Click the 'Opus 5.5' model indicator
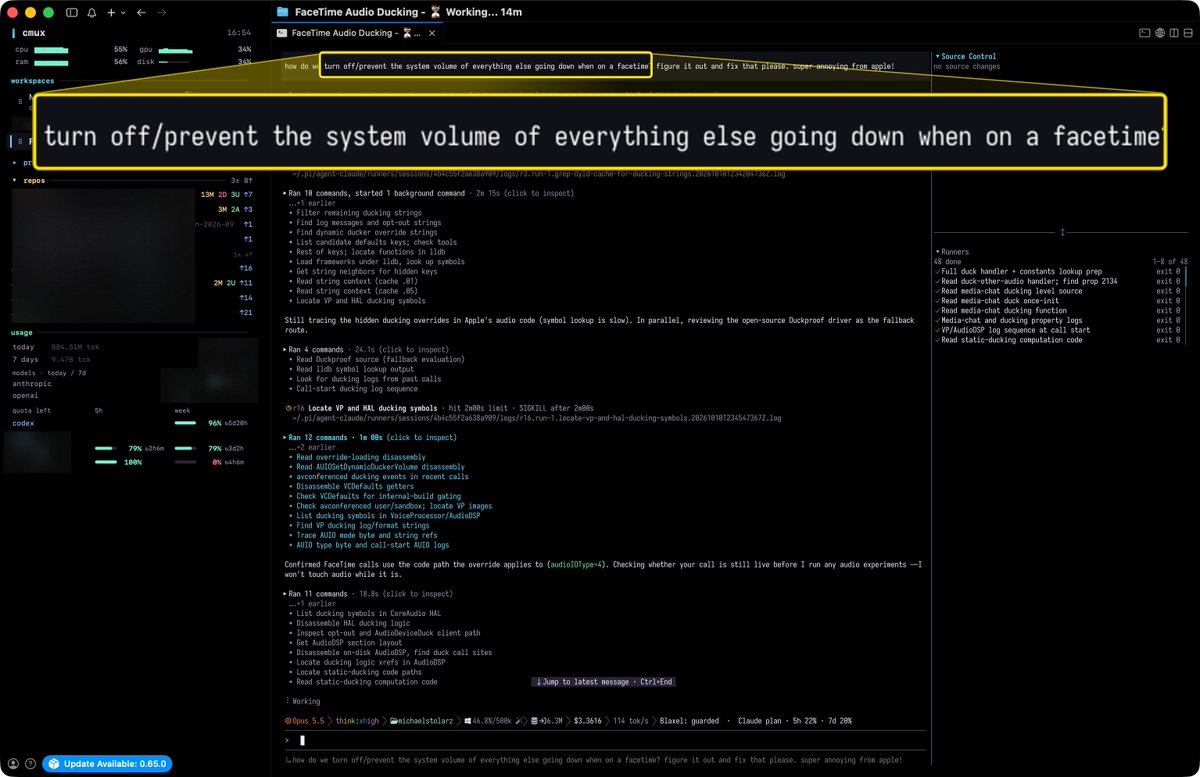1200x777 pixels. coord(304,720)
